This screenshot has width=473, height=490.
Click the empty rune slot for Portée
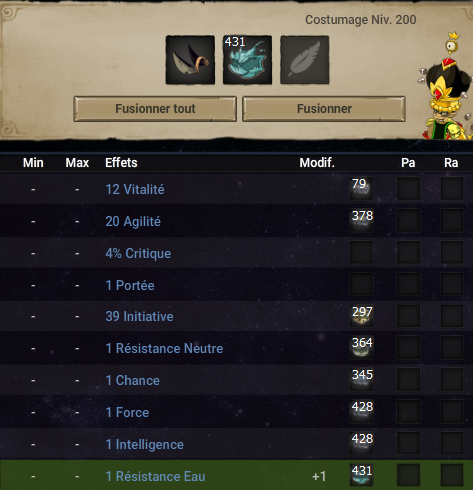click(x=361, y=284)
